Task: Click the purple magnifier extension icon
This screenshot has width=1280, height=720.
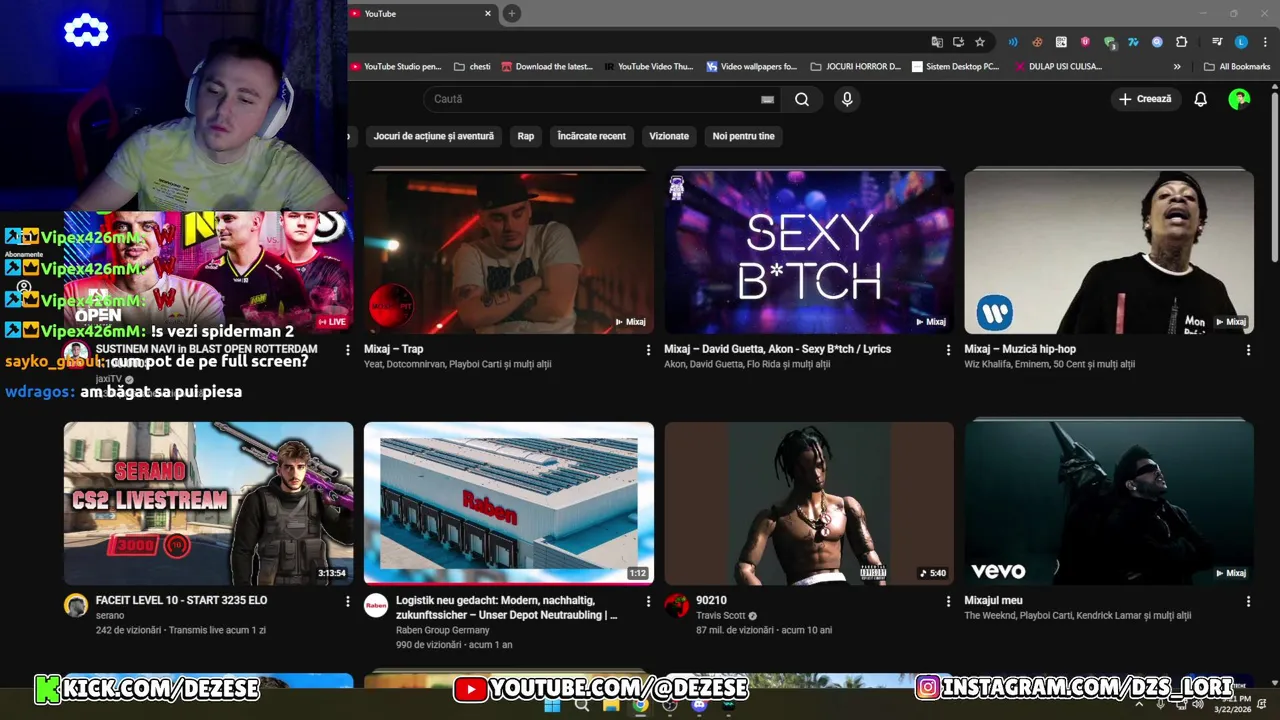Action: [x=1157, y=42]
